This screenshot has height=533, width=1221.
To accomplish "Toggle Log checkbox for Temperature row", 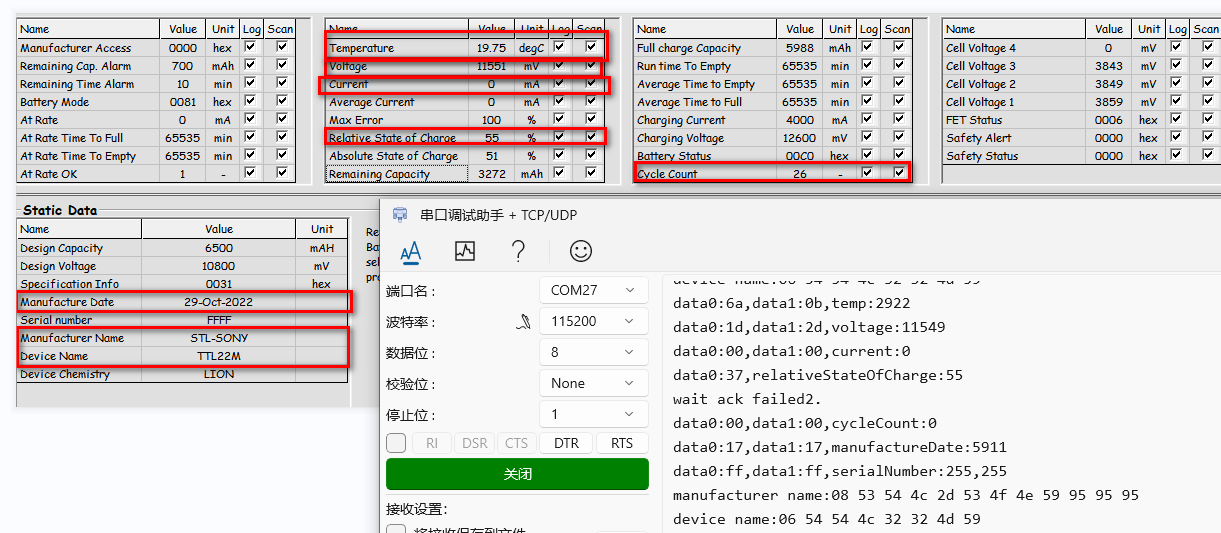I will (560, 47).
